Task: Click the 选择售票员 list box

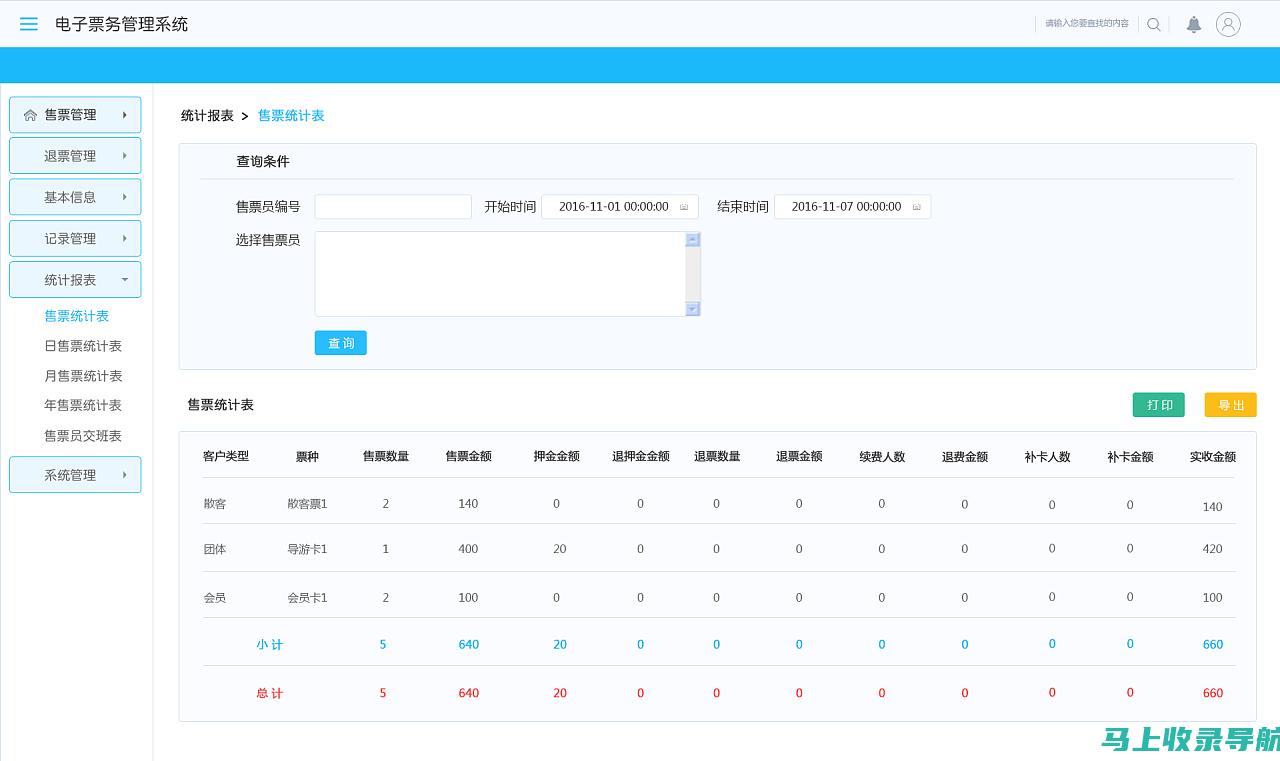Action: pos(507,274)
